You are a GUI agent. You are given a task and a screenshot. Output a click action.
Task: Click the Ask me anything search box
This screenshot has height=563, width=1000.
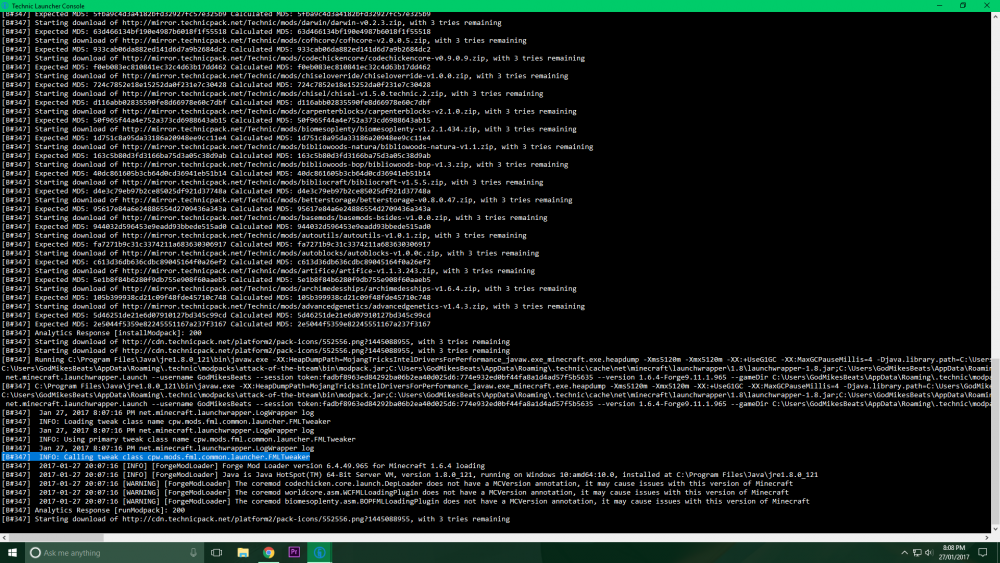tap(114, 553)
